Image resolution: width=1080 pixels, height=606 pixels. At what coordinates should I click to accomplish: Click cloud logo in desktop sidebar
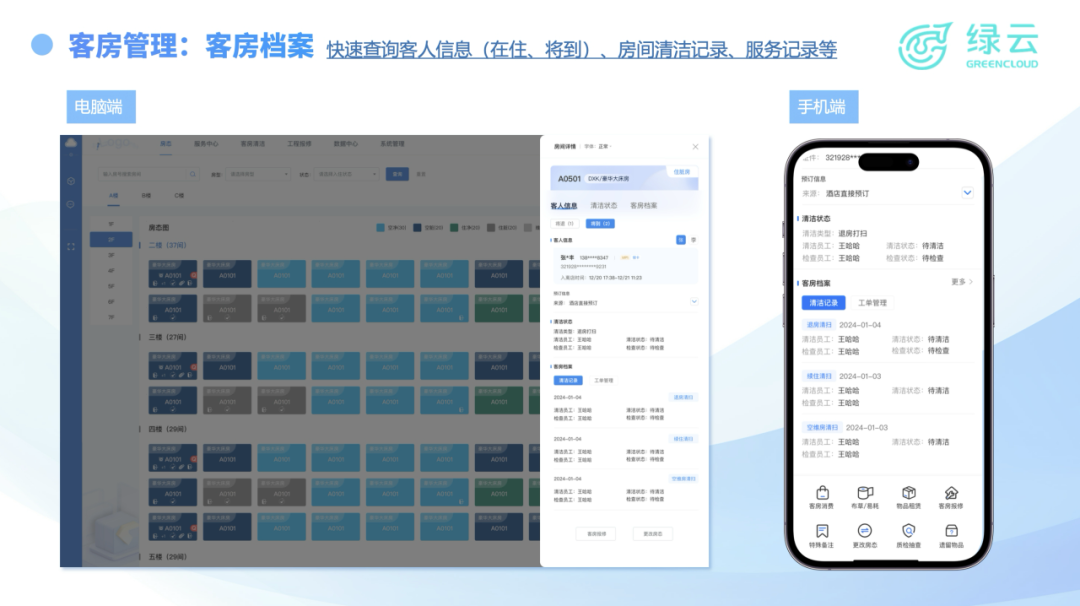tap(71, 143)
